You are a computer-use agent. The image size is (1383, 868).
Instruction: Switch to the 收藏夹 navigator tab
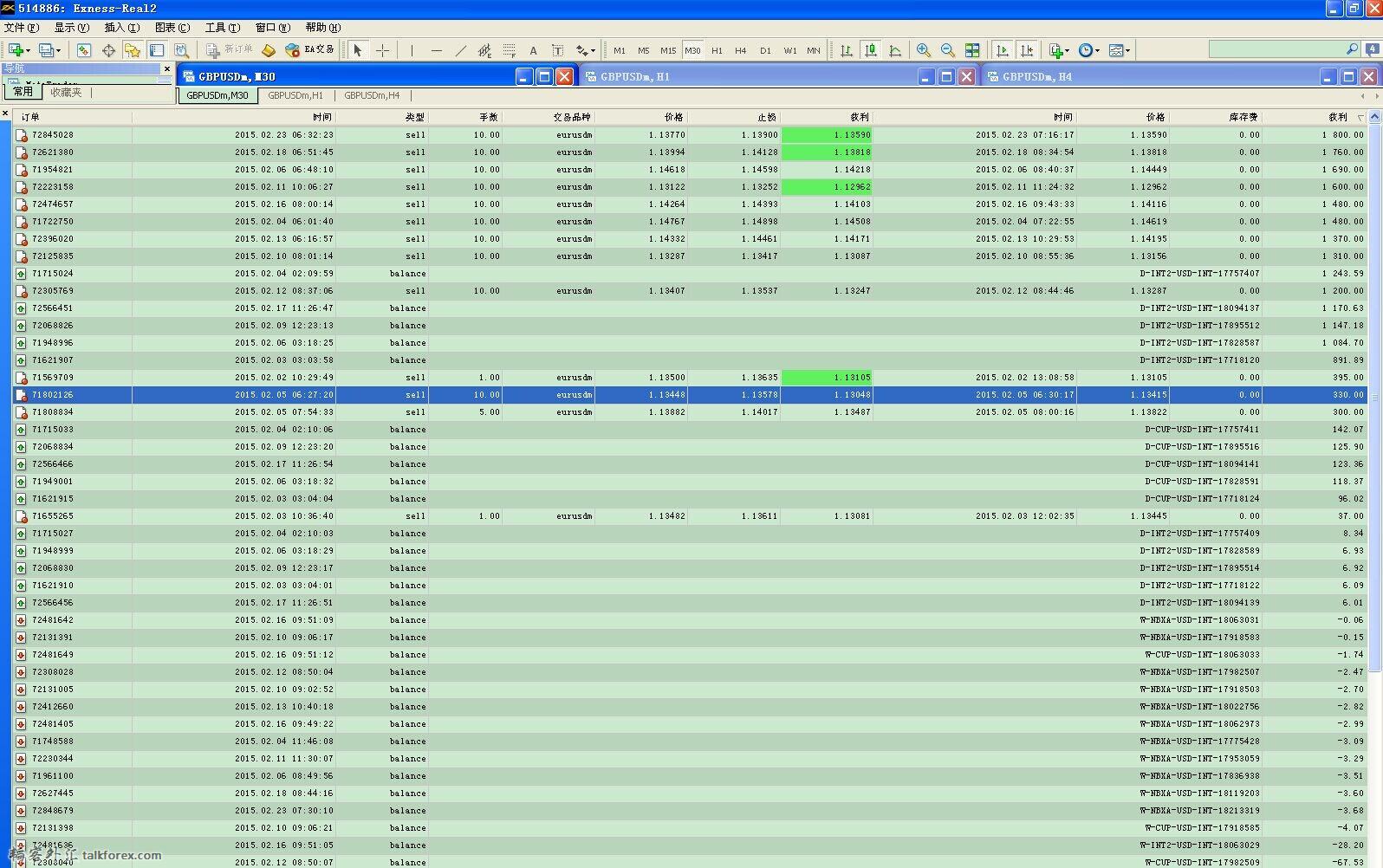[66, 92]
